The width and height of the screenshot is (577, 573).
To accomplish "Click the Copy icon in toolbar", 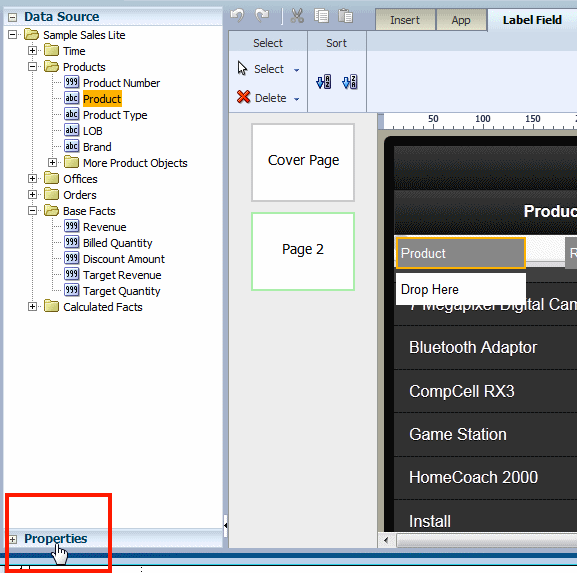I will 322,16.
